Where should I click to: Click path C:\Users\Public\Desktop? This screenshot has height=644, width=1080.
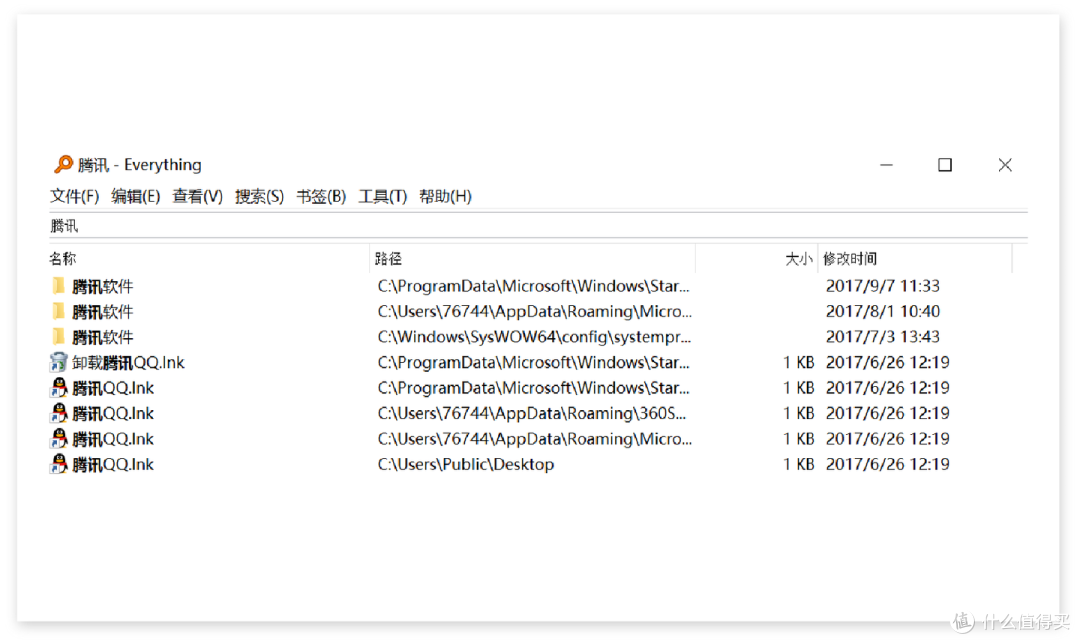tap(466, 464)
